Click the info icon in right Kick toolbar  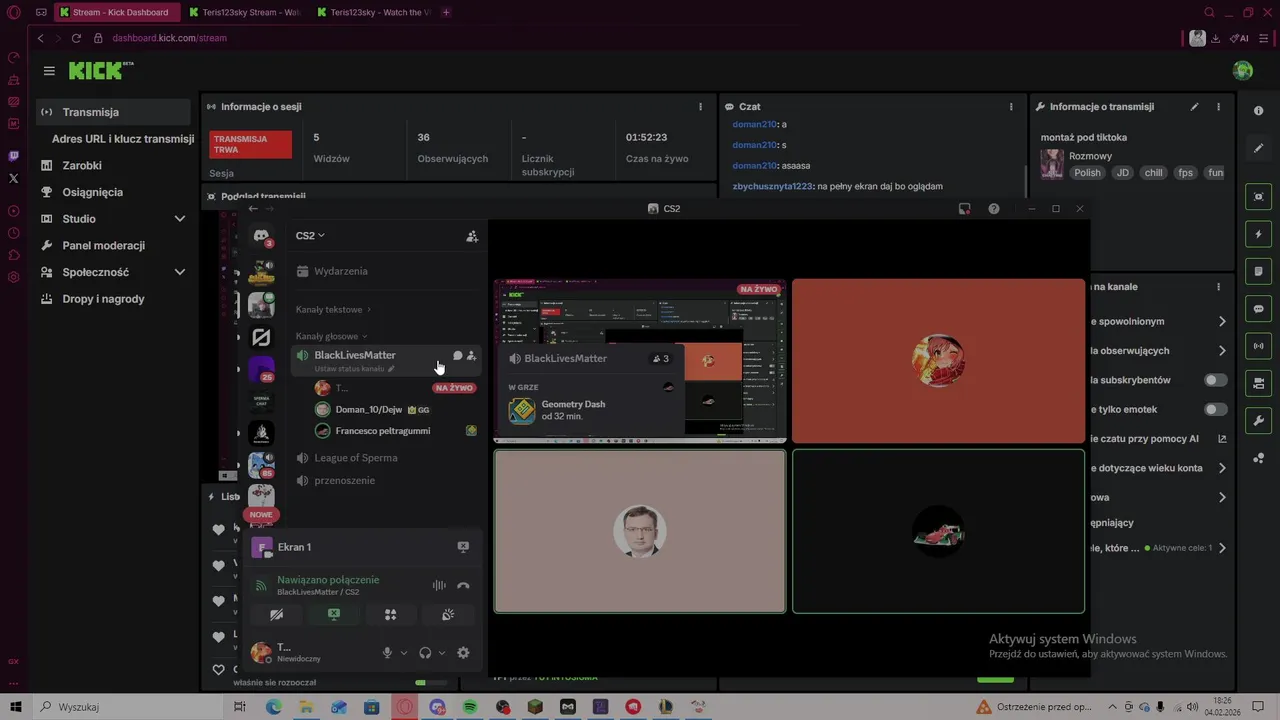(x=1259, y=111)
